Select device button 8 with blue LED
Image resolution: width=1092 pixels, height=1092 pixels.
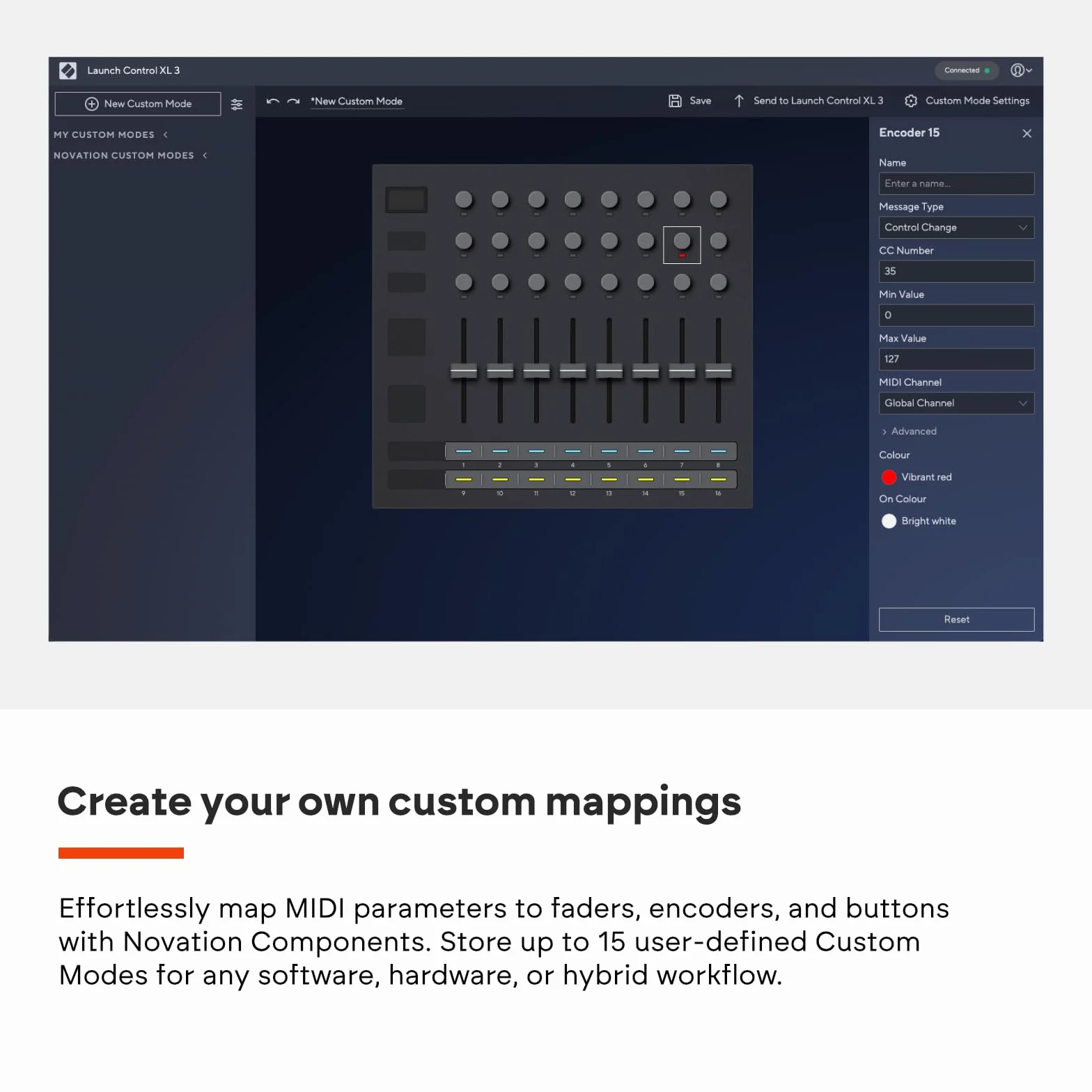718,451
